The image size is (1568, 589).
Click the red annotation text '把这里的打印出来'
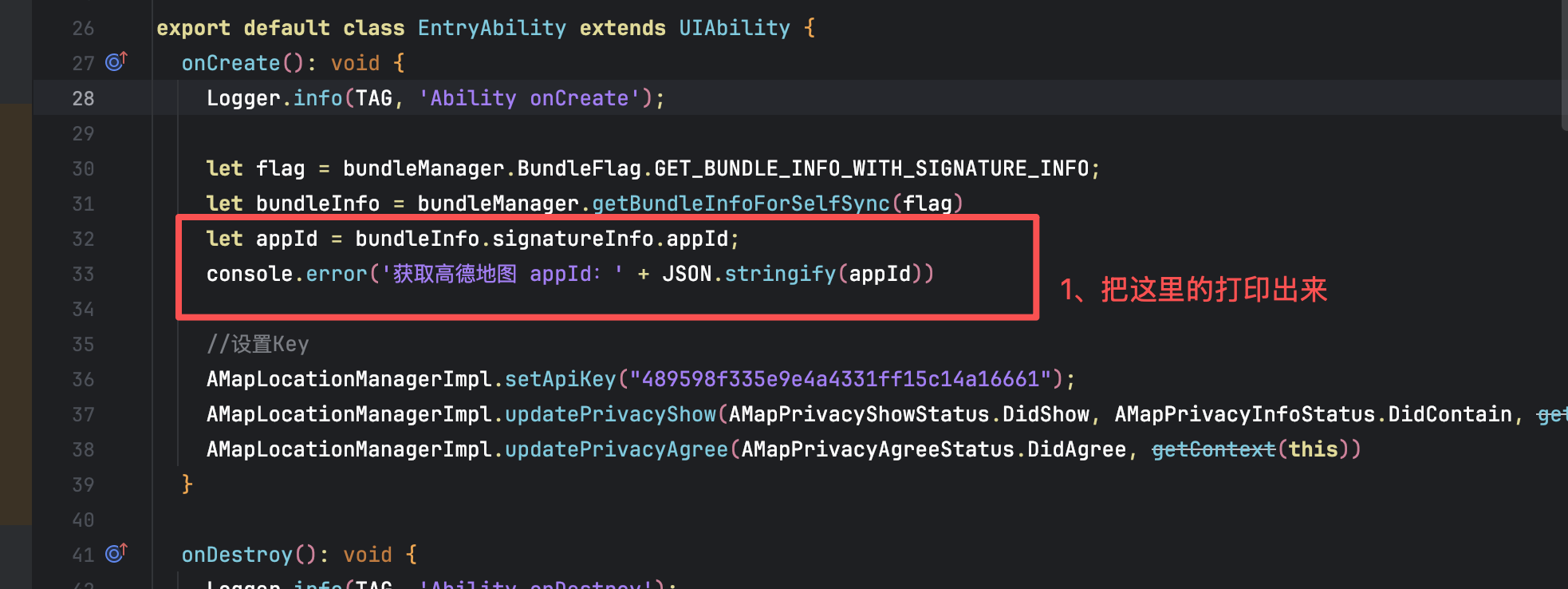coord(1213,290)
